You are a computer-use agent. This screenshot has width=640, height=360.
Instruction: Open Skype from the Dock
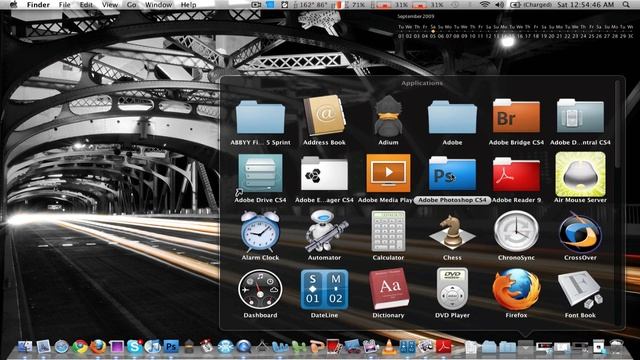point(135,347)
